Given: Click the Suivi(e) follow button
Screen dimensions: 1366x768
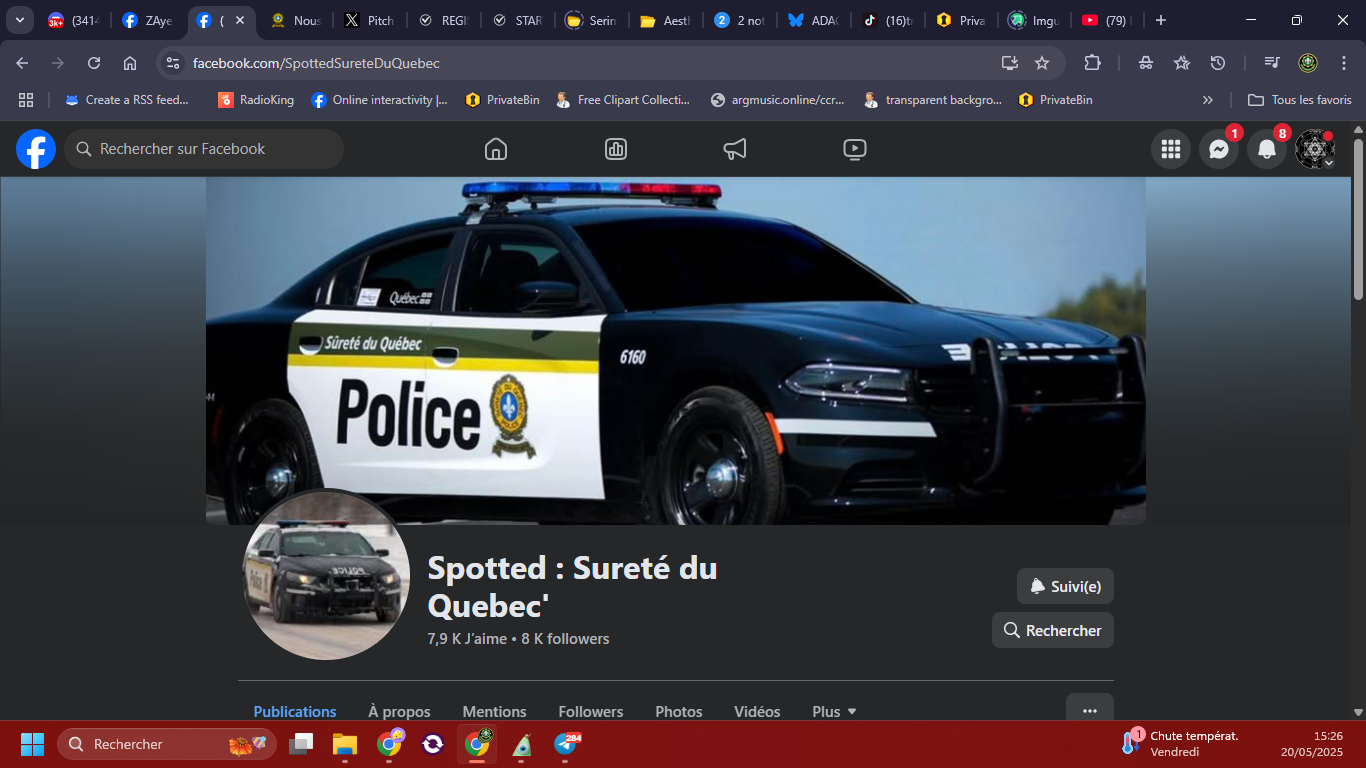Looking at the screenshot, I should pyautogui.click(x=1065, y=586).
